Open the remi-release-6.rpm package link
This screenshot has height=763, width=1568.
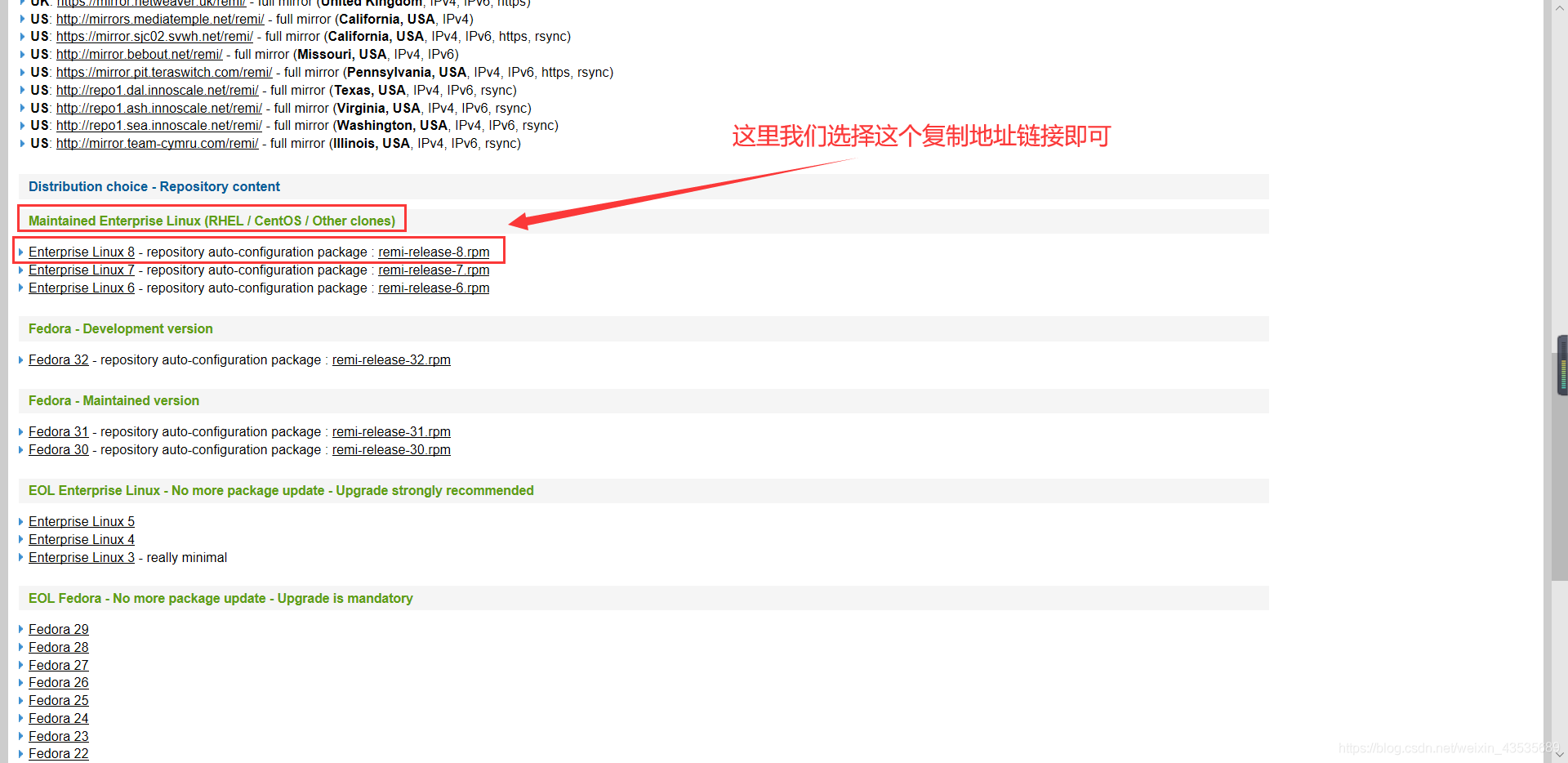tap(434, 288)
